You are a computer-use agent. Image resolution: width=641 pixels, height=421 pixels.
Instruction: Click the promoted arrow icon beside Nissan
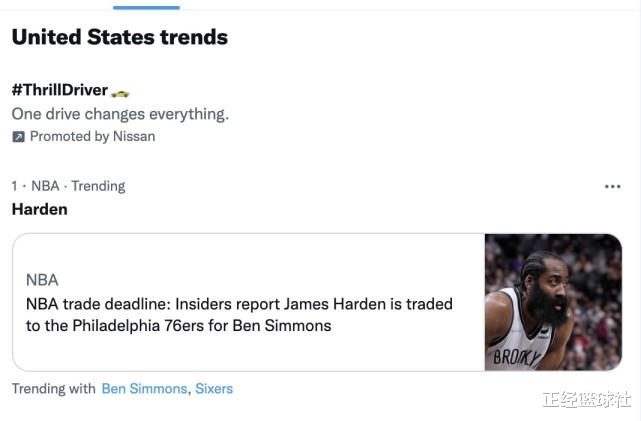point(18,137)
